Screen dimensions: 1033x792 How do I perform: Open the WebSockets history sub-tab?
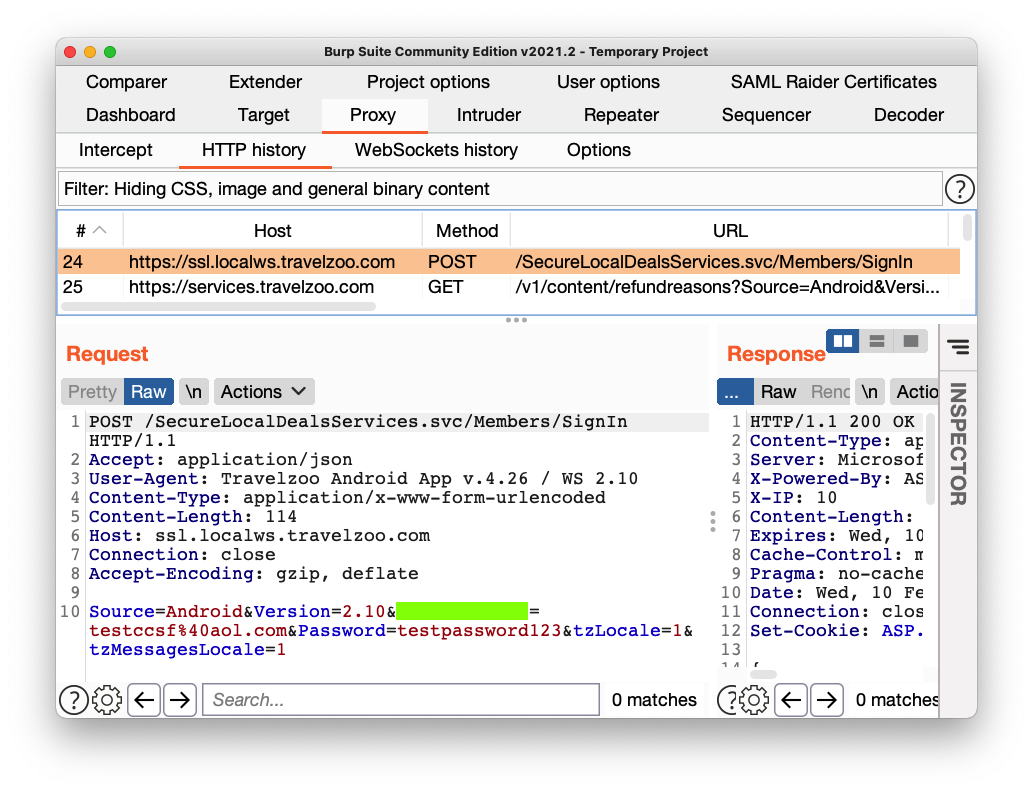[436, 150]
